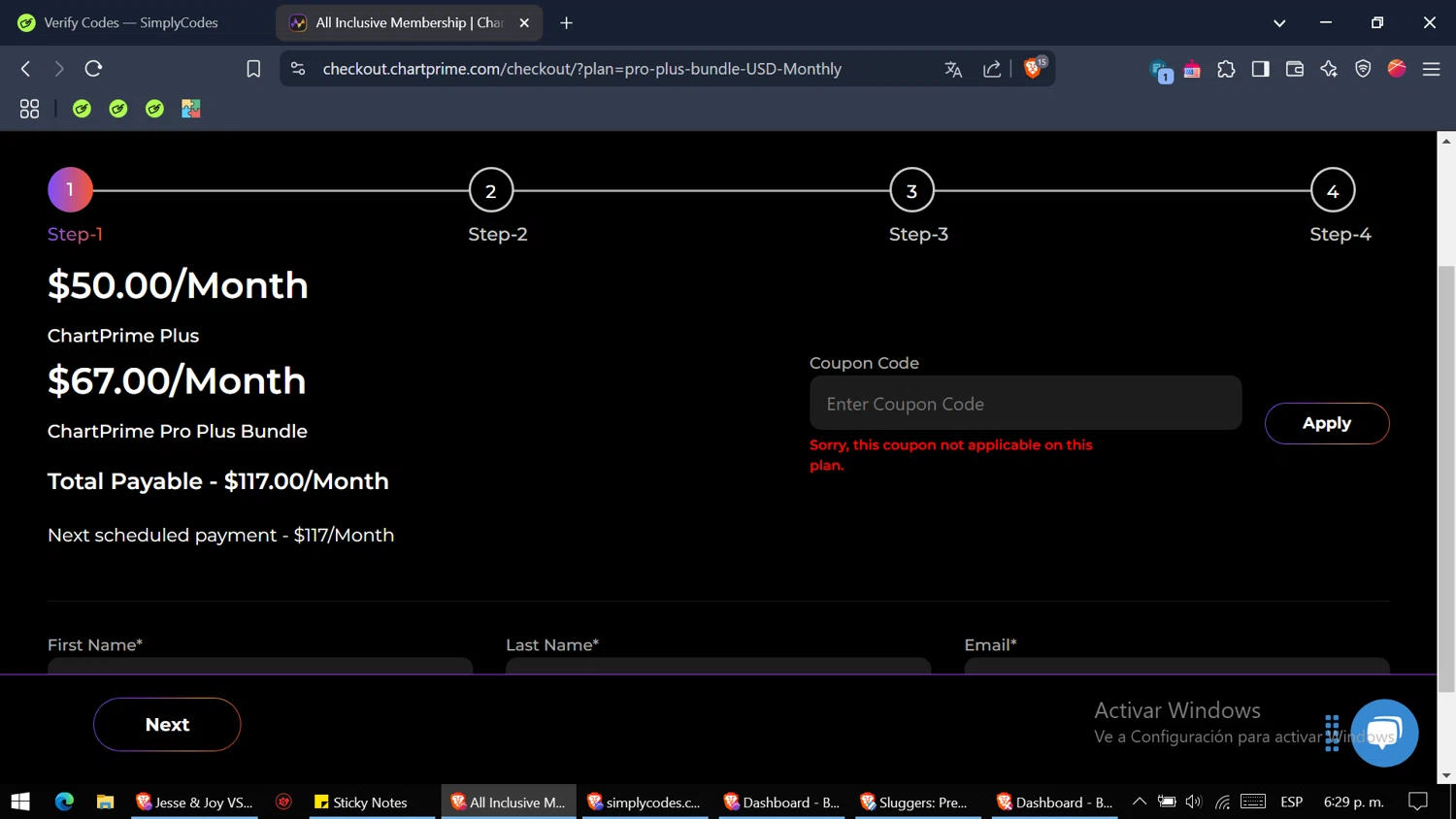The image size is (1456, 819).
Task: Select Step-2 circle in progress bar
Action: coord(491,191)
